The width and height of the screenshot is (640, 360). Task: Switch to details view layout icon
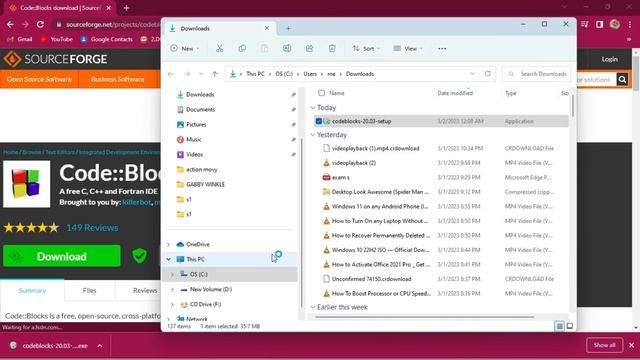pyautogui.click(x=559, y=326)
